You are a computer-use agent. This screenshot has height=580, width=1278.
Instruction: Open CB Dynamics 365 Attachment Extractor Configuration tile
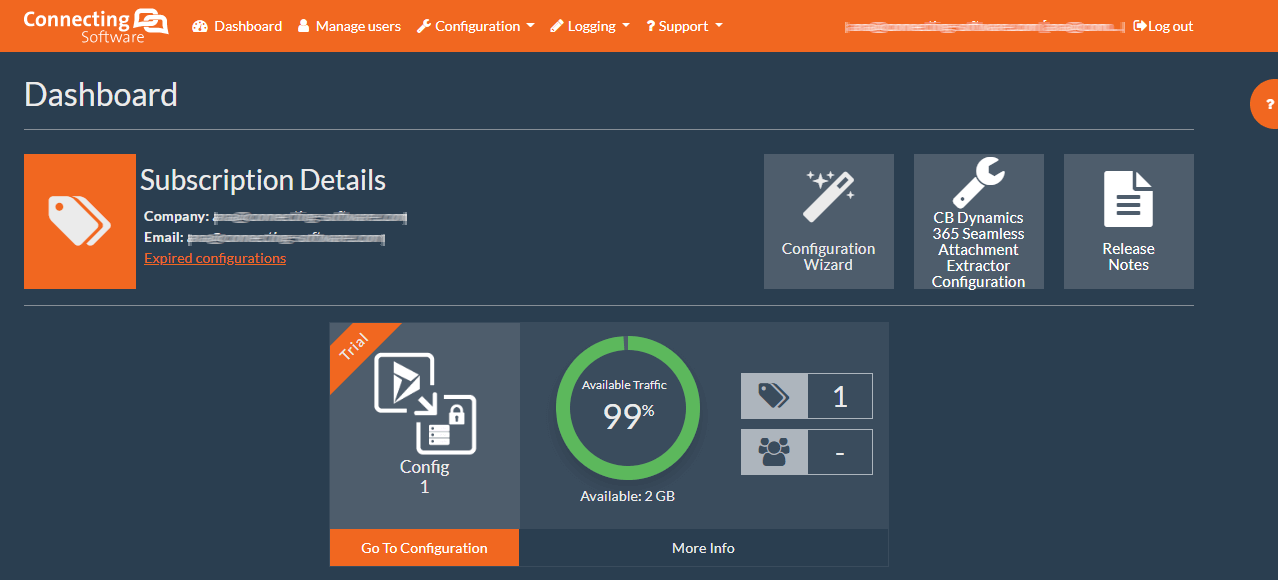coord(979,221)
